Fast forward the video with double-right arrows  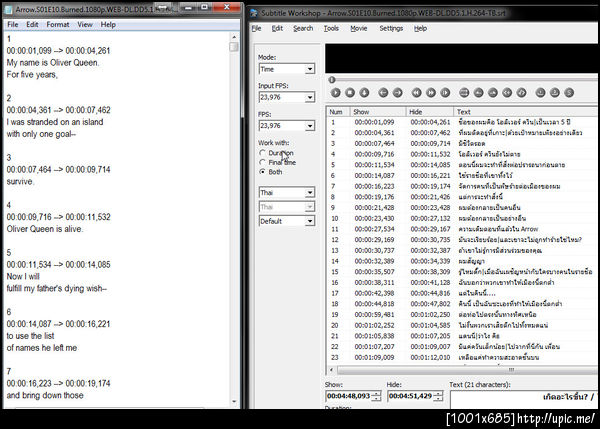tap(431, 93)
